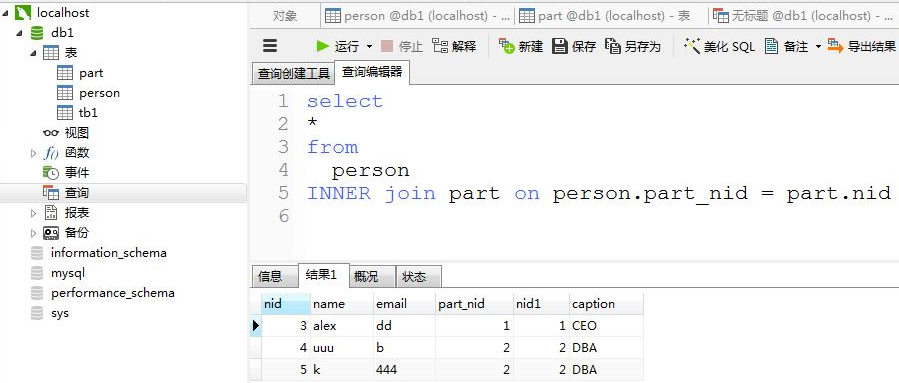Screen dimensions: 899x383
Task: Select the cell containing alex
Action: click(x=342, y=326)
